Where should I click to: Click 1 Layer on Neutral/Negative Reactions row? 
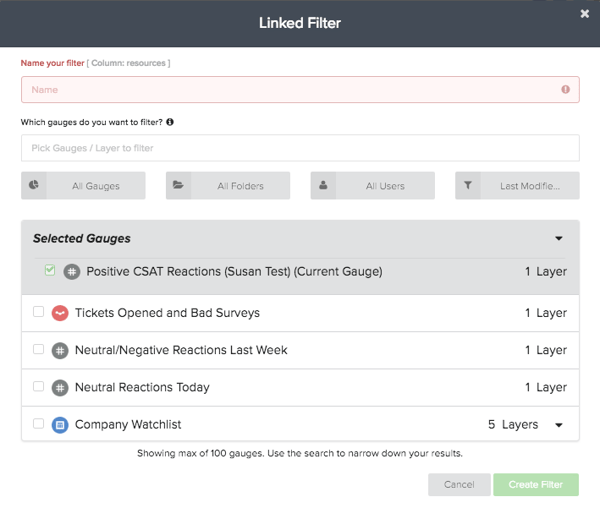click(546, 350)
